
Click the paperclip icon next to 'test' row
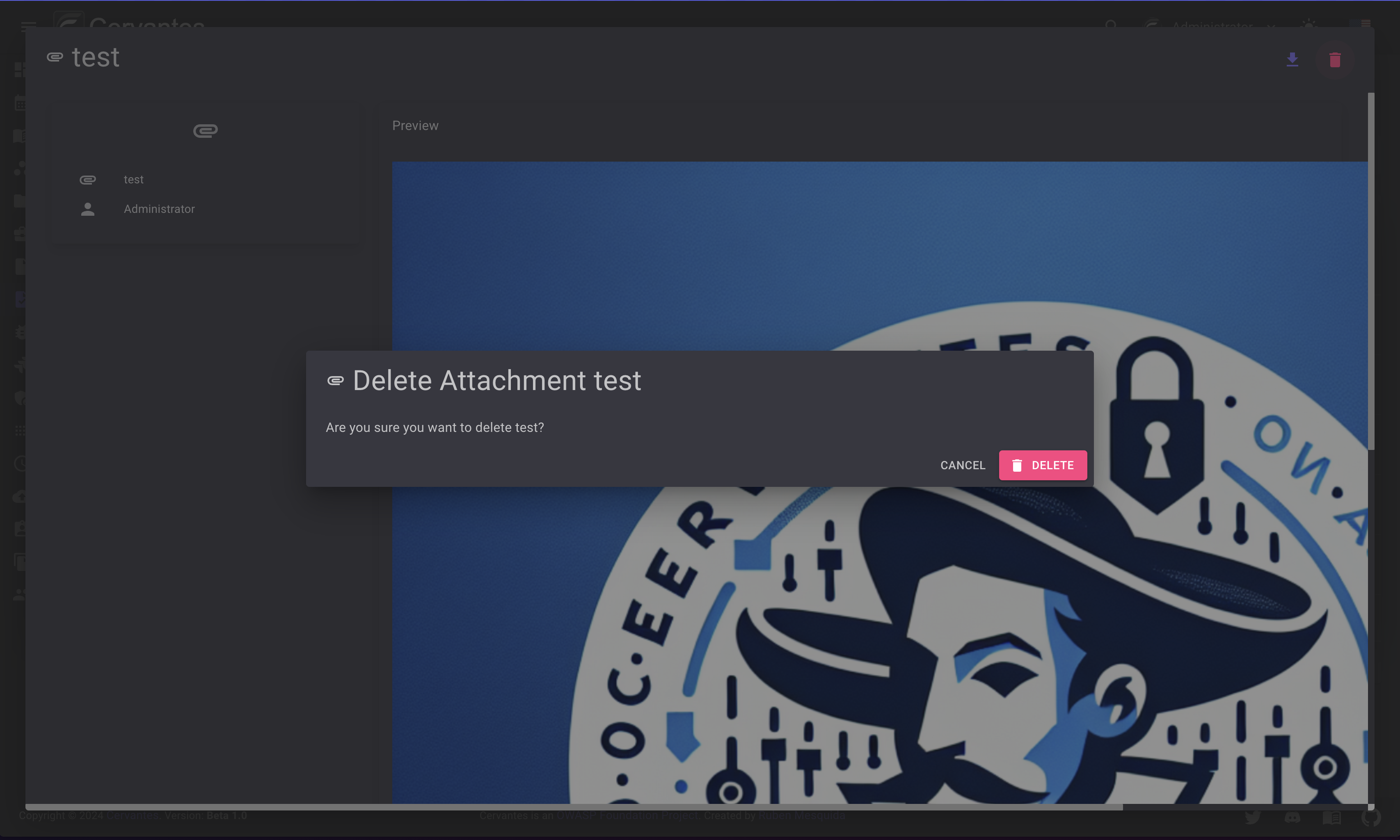click(87, 180)
